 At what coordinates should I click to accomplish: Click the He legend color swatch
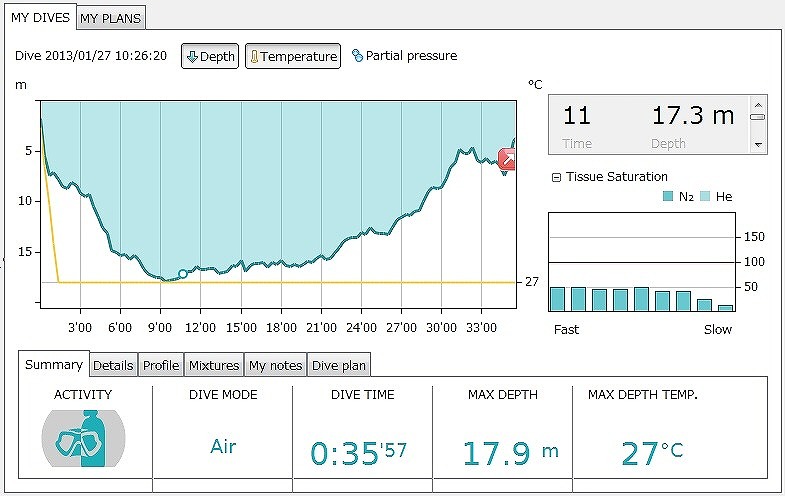706,197
